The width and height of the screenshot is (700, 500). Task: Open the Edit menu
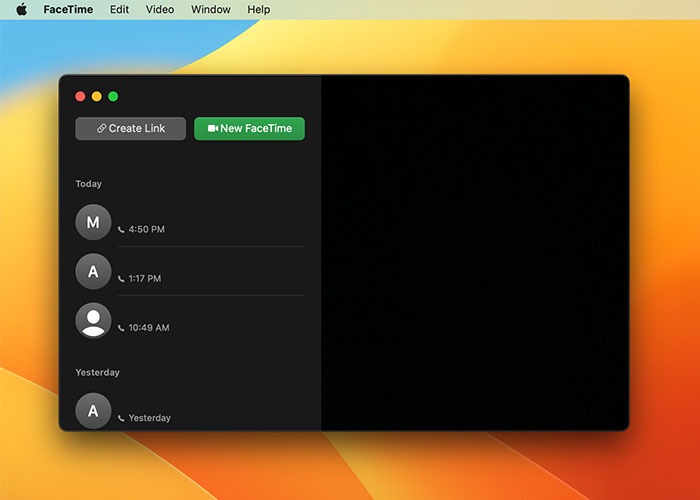coord(120,9)
